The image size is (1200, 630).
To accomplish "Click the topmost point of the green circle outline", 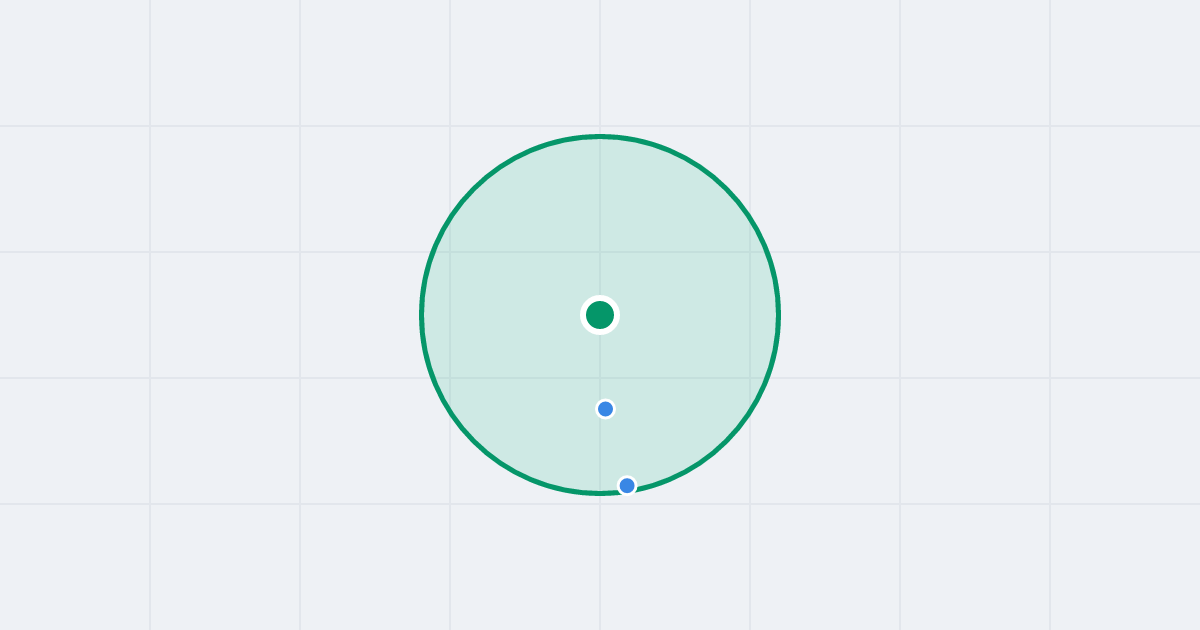I will 600,136.
